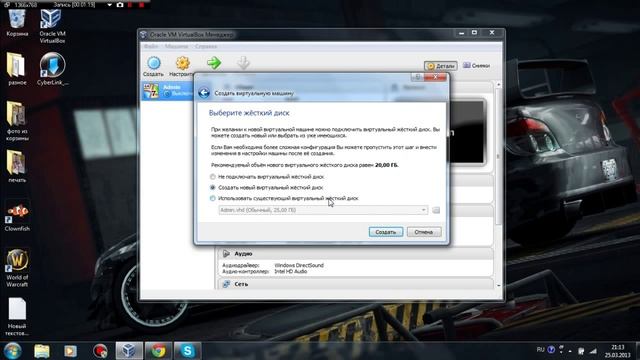This screenshot has height=360, width=640.
Task: Switch to Детали view
Action: 440,66
